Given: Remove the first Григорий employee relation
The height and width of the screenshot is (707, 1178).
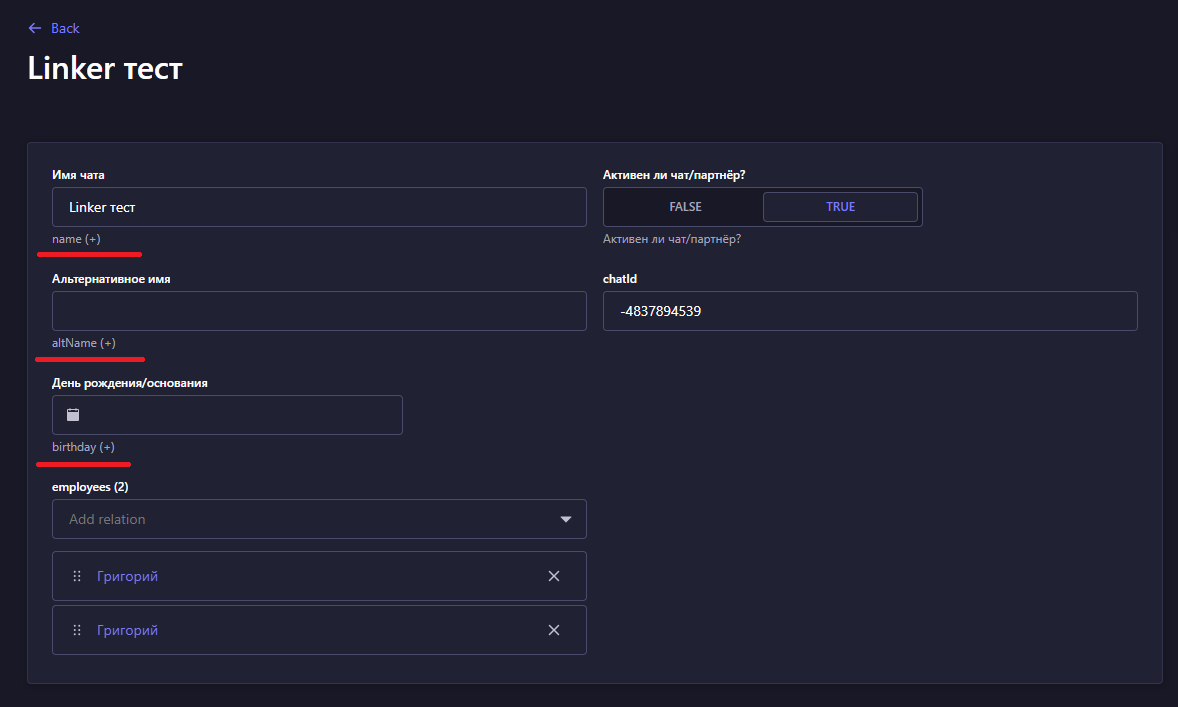Looking at the screenshot, I should (x=554, y=576).
